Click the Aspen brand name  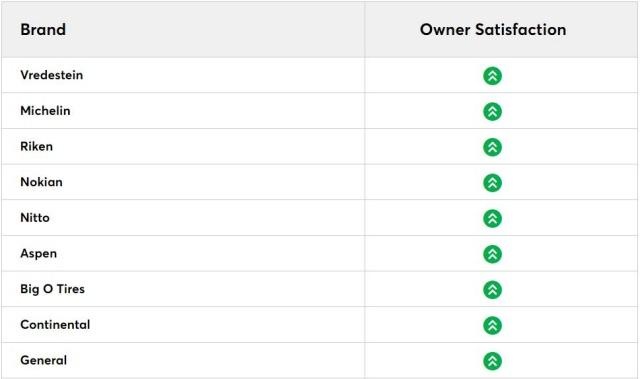(39, 254)
